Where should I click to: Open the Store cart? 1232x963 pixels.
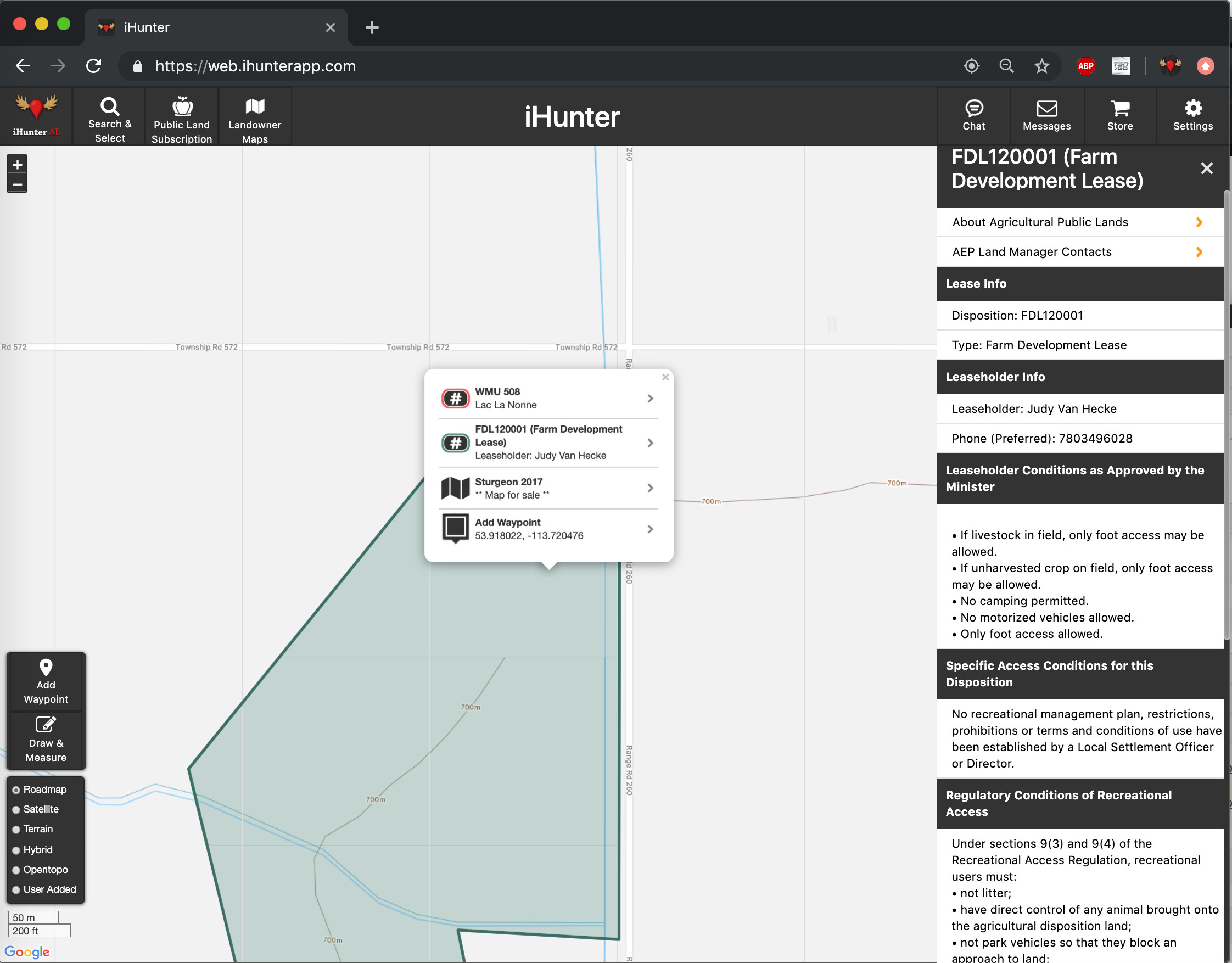1119,116
